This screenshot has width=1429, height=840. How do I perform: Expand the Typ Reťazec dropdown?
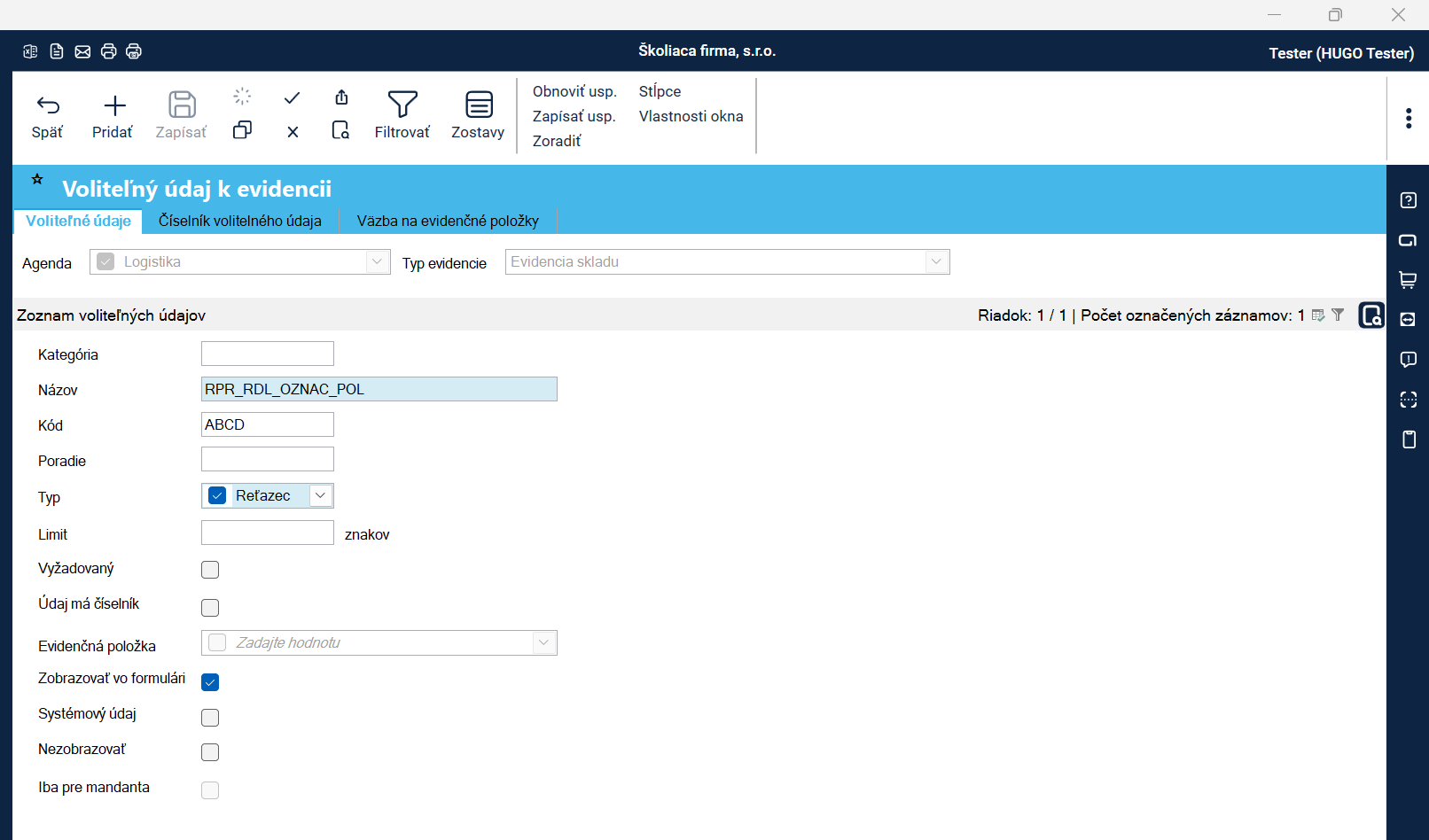point(320,496)
